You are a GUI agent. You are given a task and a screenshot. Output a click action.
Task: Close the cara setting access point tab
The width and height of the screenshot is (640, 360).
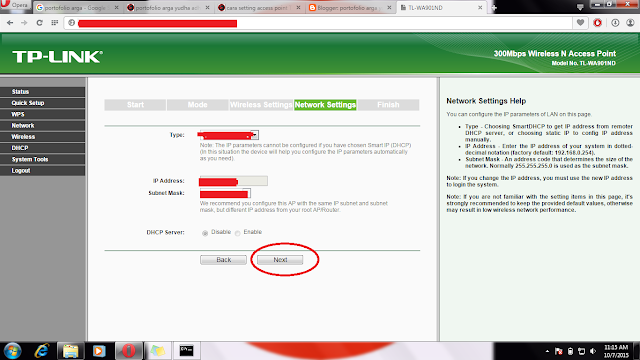point(298,8)
